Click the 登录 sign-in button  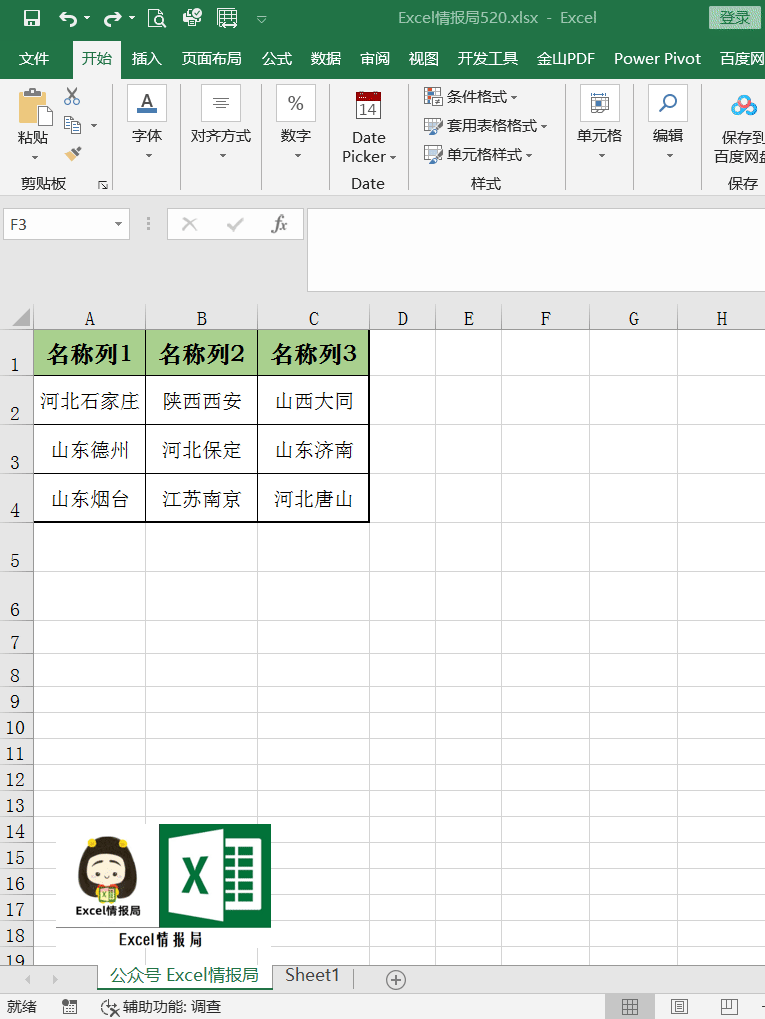734,18
